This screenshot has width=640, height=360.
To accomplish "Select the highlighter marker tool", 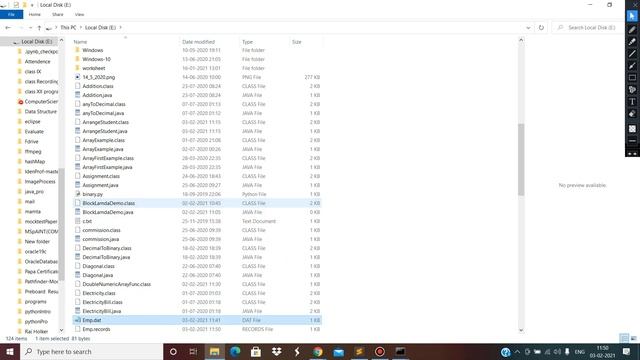I will [x=632, y=42].
